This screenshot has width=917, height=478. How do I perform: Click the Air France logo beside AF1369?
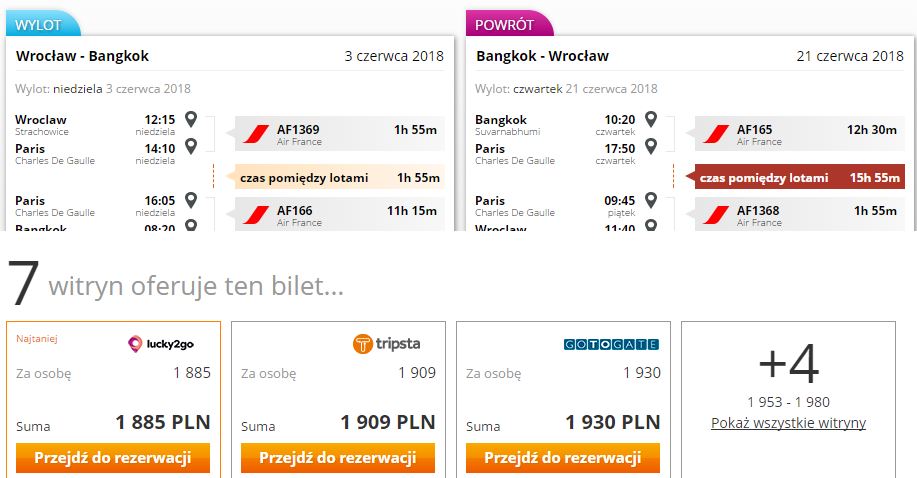tap(256, 134)
